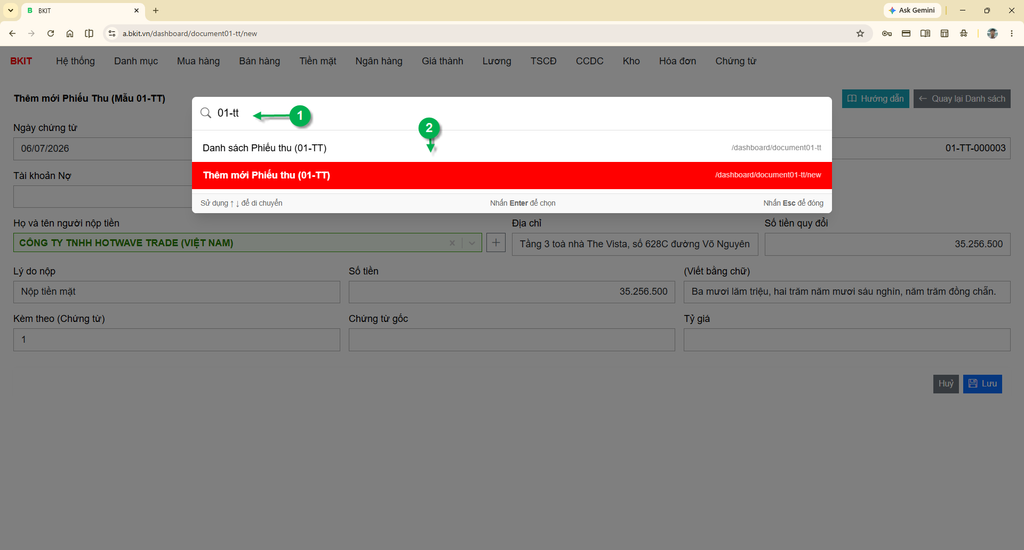Open the site information icon in address bar

112,33
